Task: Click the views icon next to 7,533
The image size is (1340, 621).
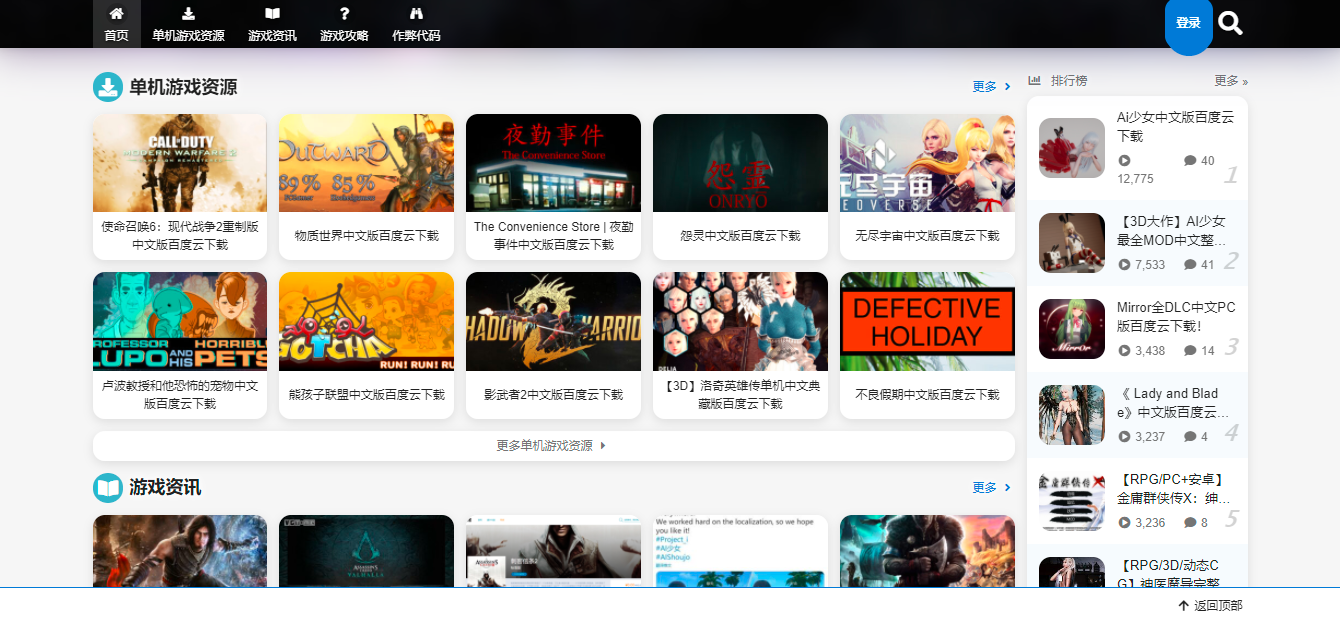Action: (1124, 265)
